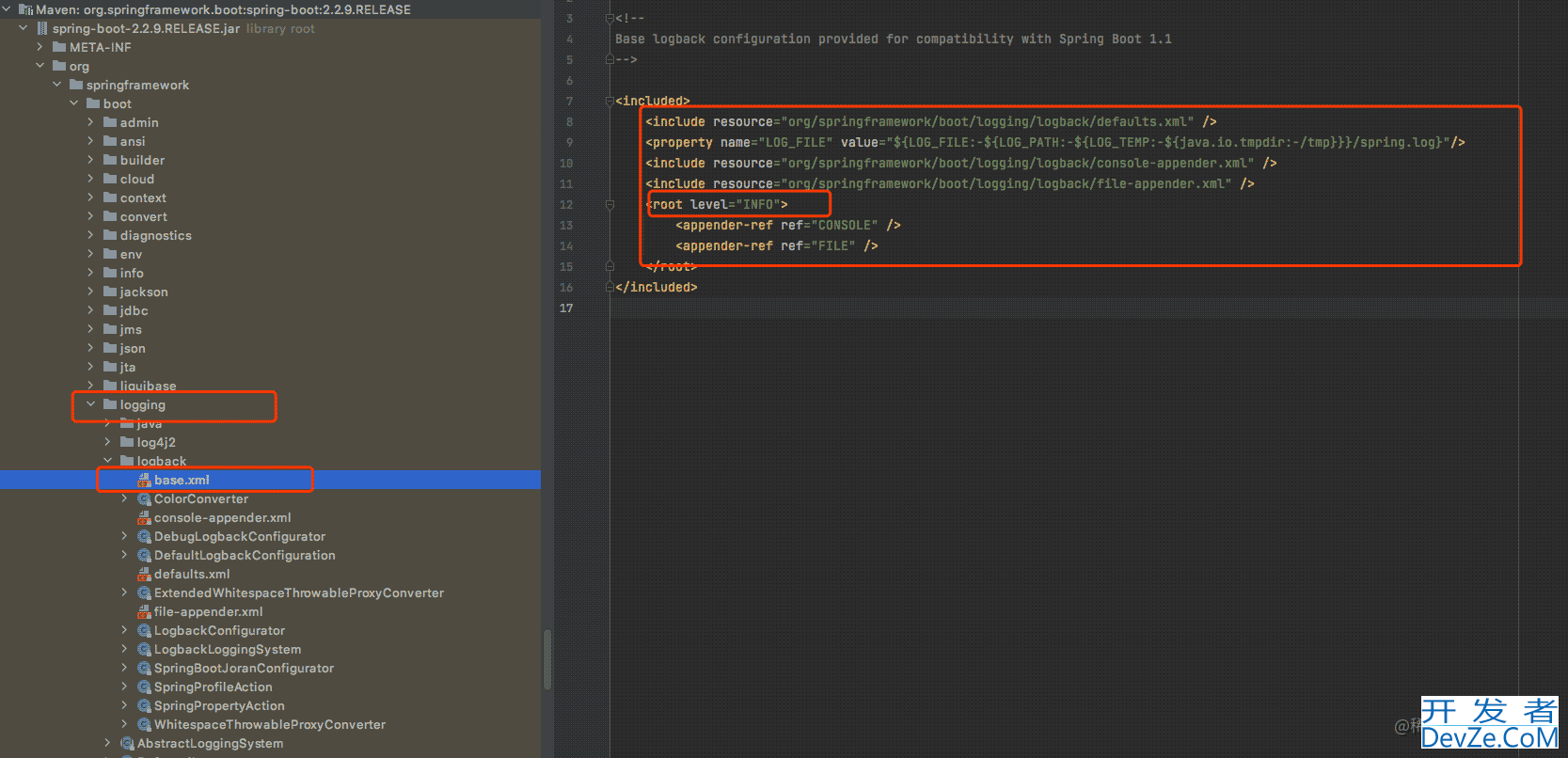Collapse the springframework folder
The width and height of the screenshot is (1568, 758).
point(57,85)
